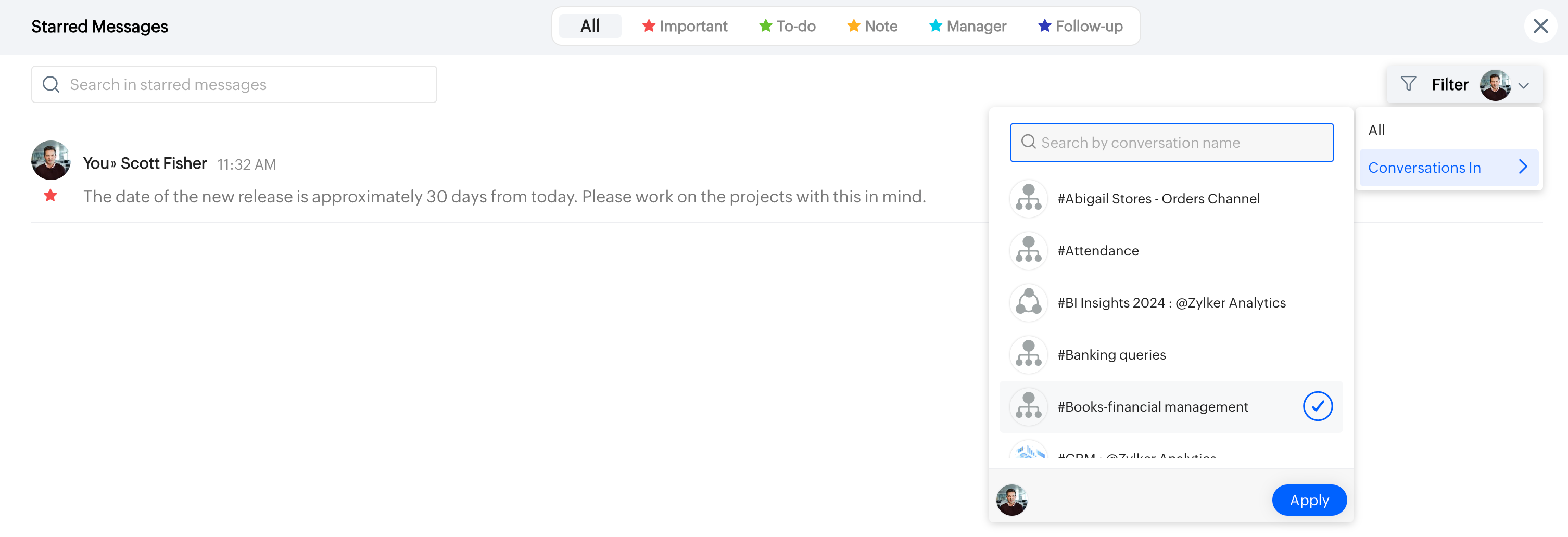Click the Search by conversation name field
This screenshot has width=1568, height=537.
(x=1172, y=143)
